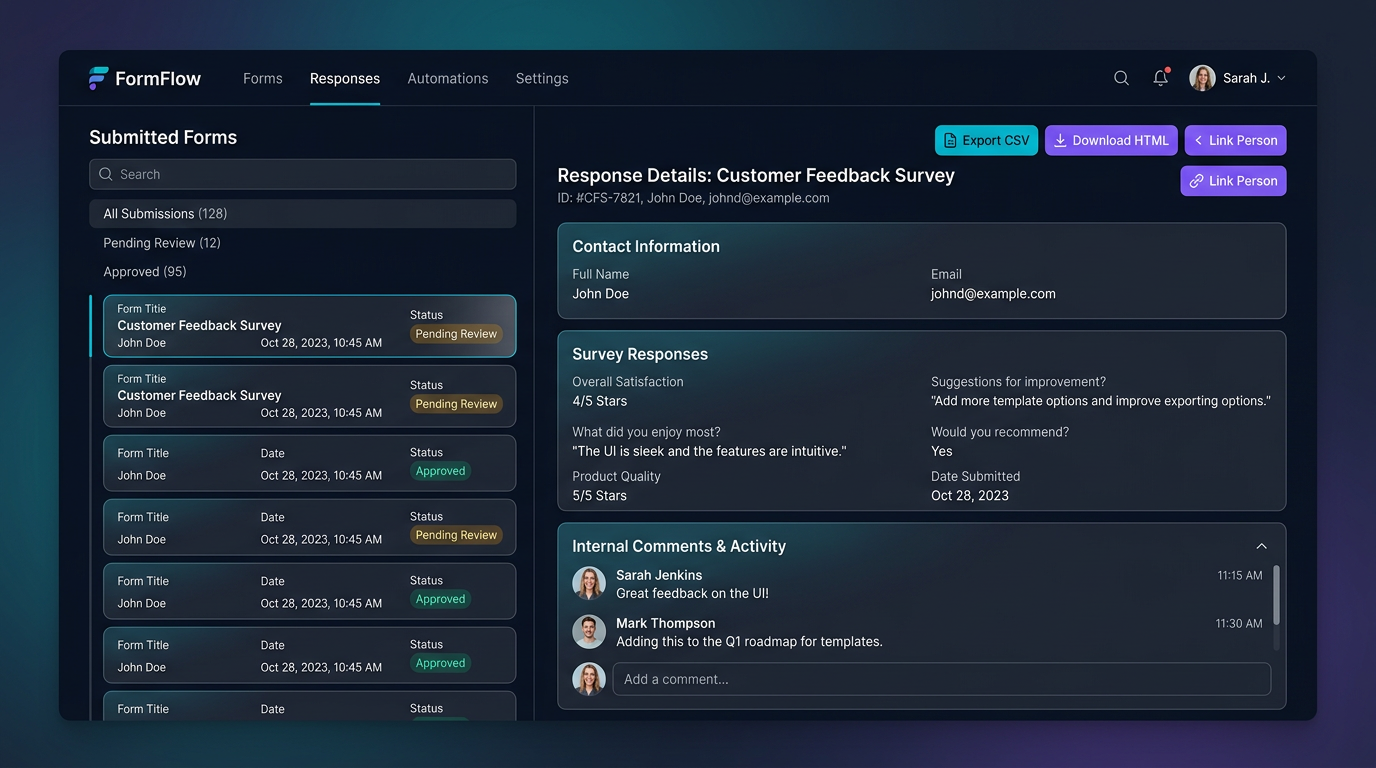Click Mark Thompson's avatar in comments
1376x768 pixels.
(589, 632)
